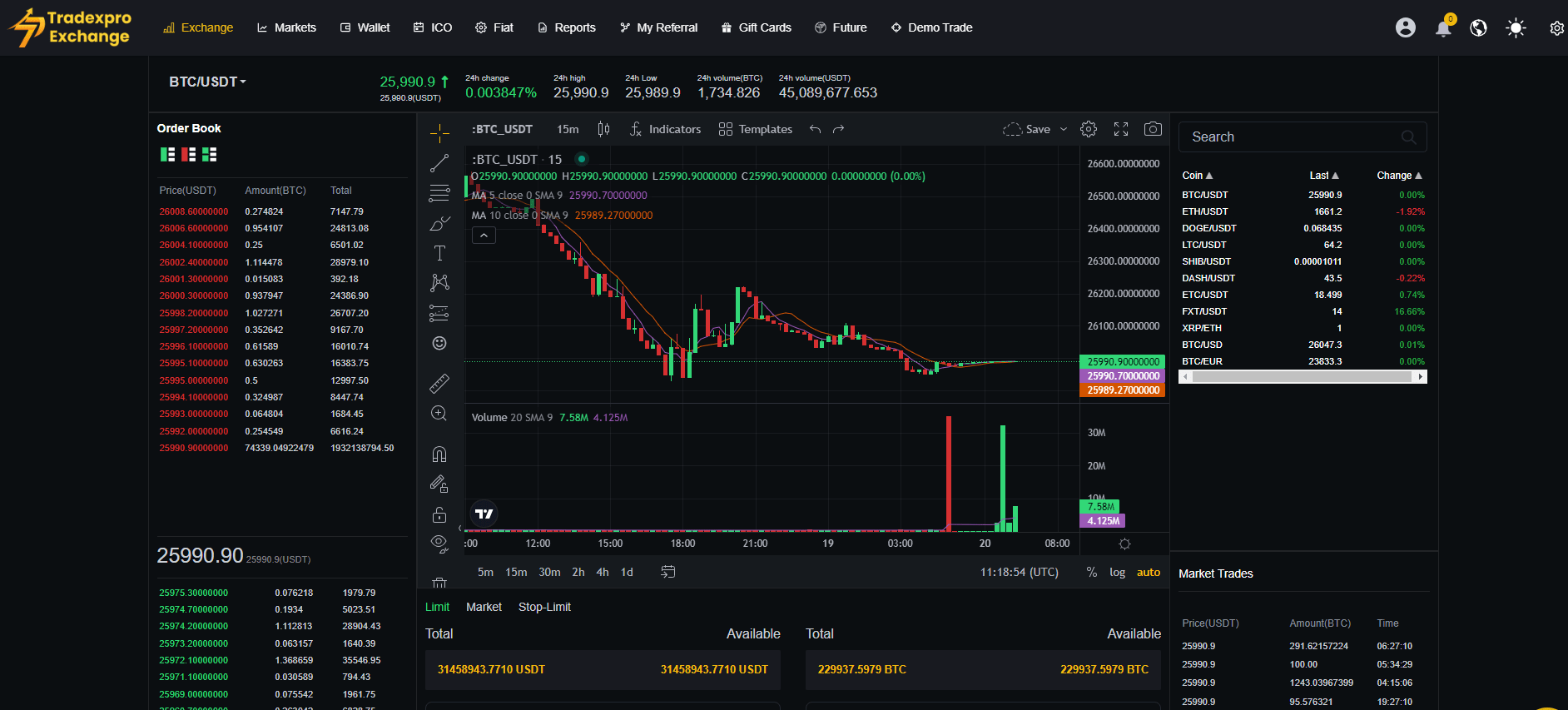This screenshot has width=1568, height=710.
Task: Click the coin search input field
Action: [x=1303, y=137]
